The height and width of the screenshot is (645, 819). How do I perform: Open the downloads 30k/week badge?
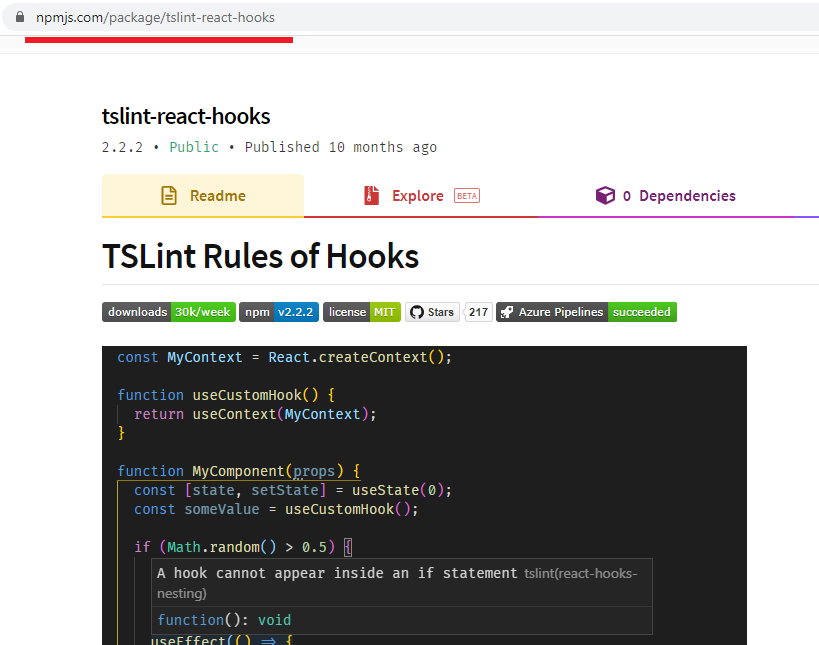(x=168, y=312)
